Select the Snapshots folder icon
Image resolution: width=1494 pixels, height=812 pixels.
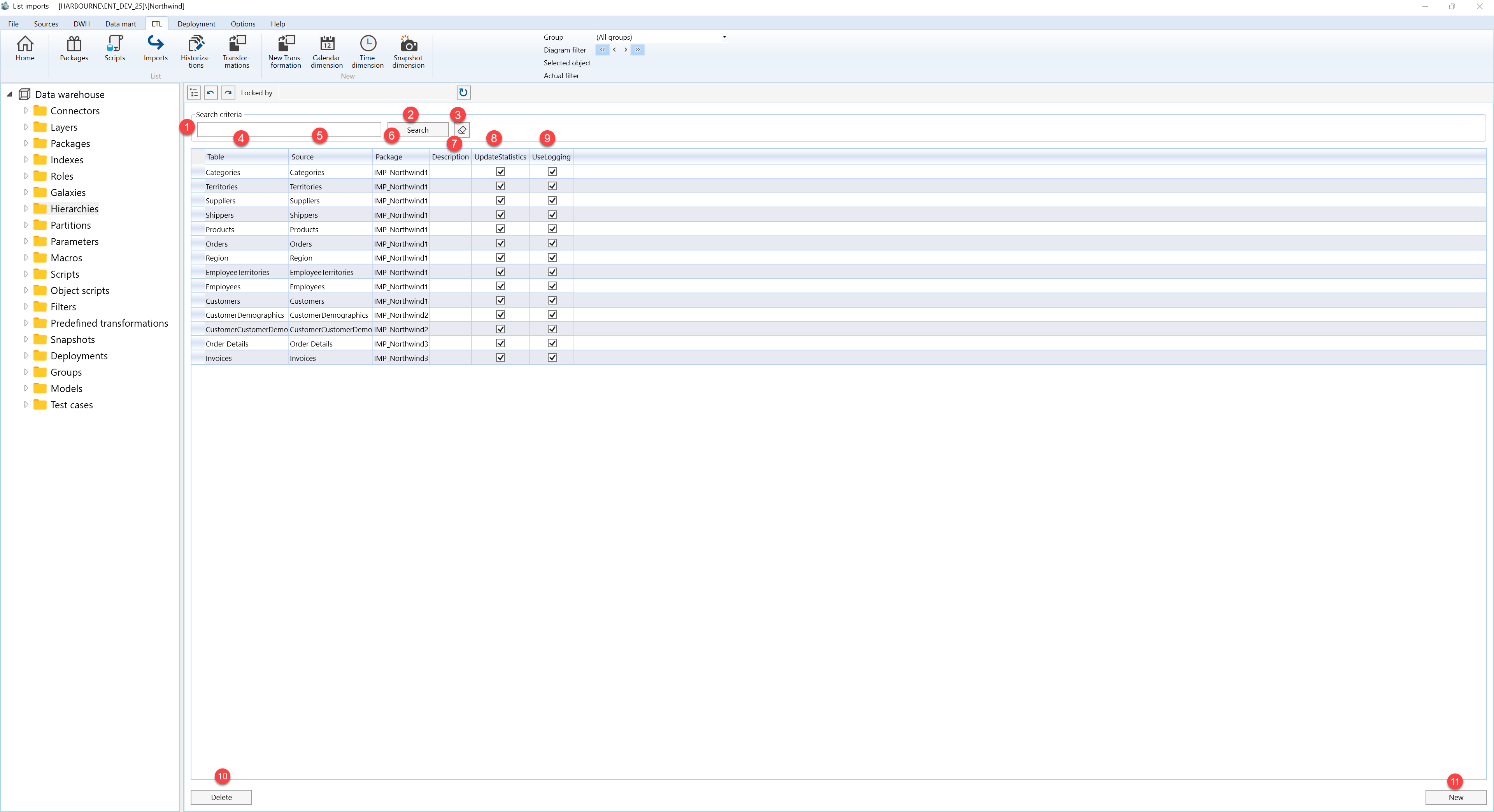(x=40, y=339)
